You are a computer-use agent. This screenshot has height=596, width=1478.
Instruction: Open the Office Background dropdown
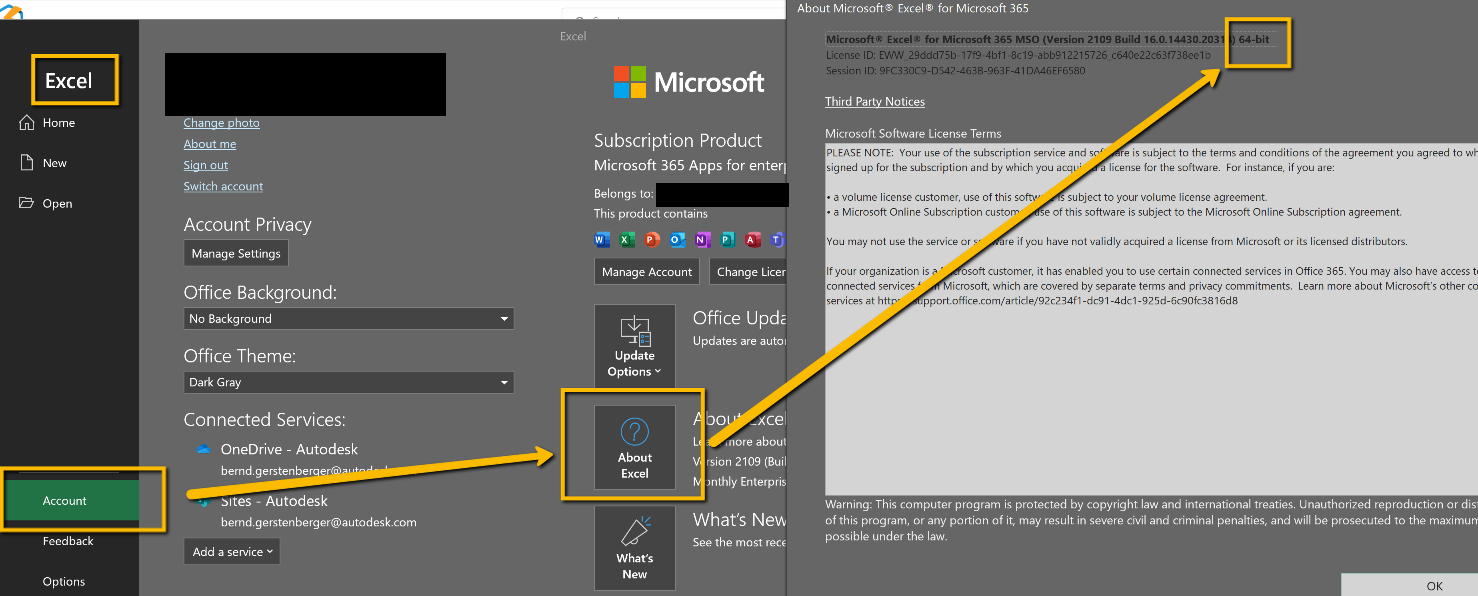pos(349,318)
